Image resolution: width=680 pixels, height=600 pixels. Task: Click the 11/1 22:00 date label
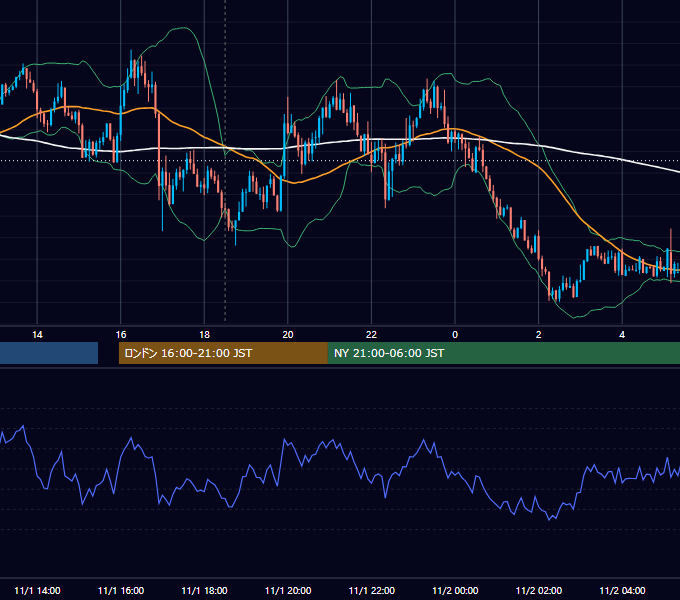click(372, 590)
